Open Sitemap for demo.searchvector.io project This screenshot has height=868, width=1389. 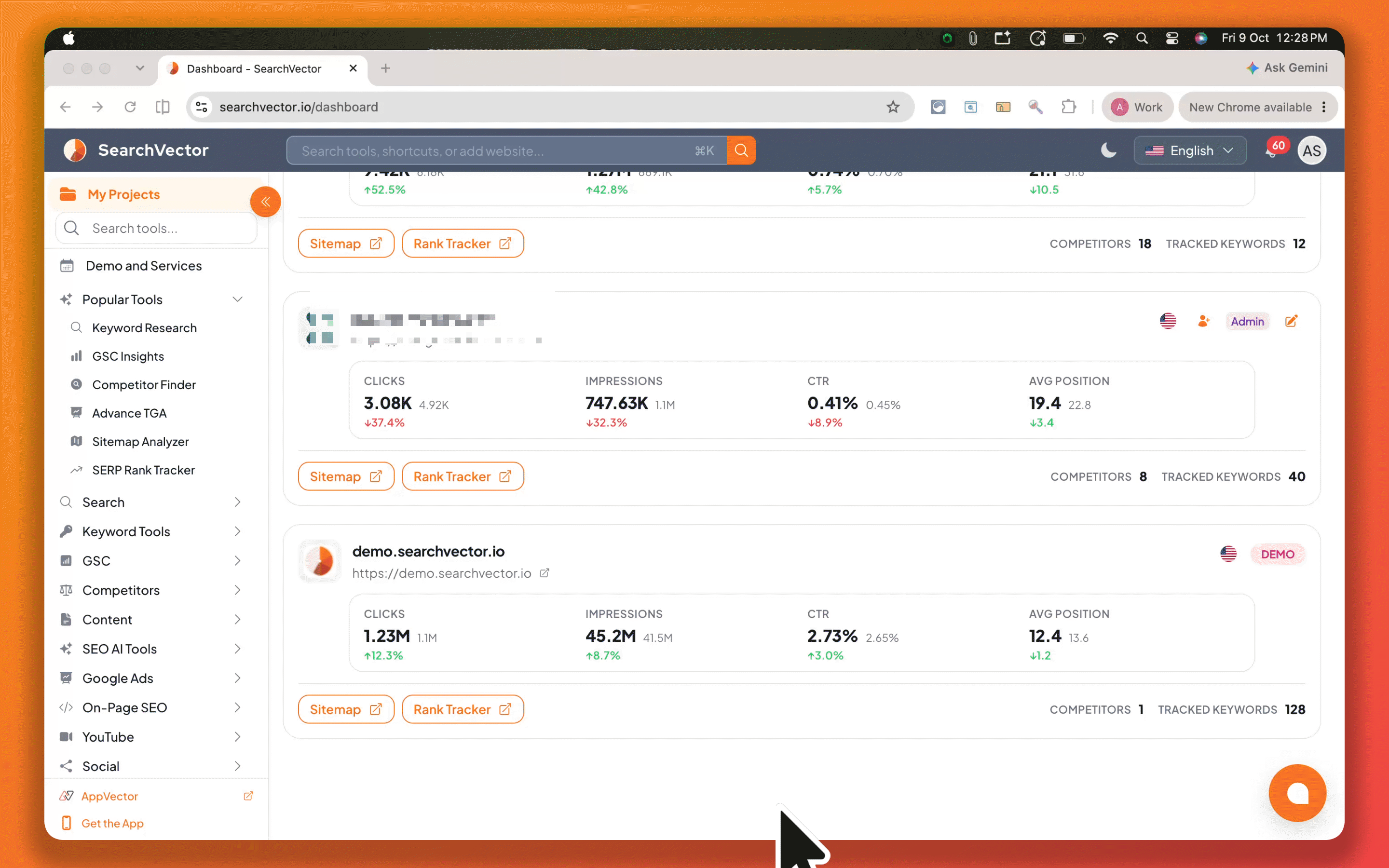346,709
